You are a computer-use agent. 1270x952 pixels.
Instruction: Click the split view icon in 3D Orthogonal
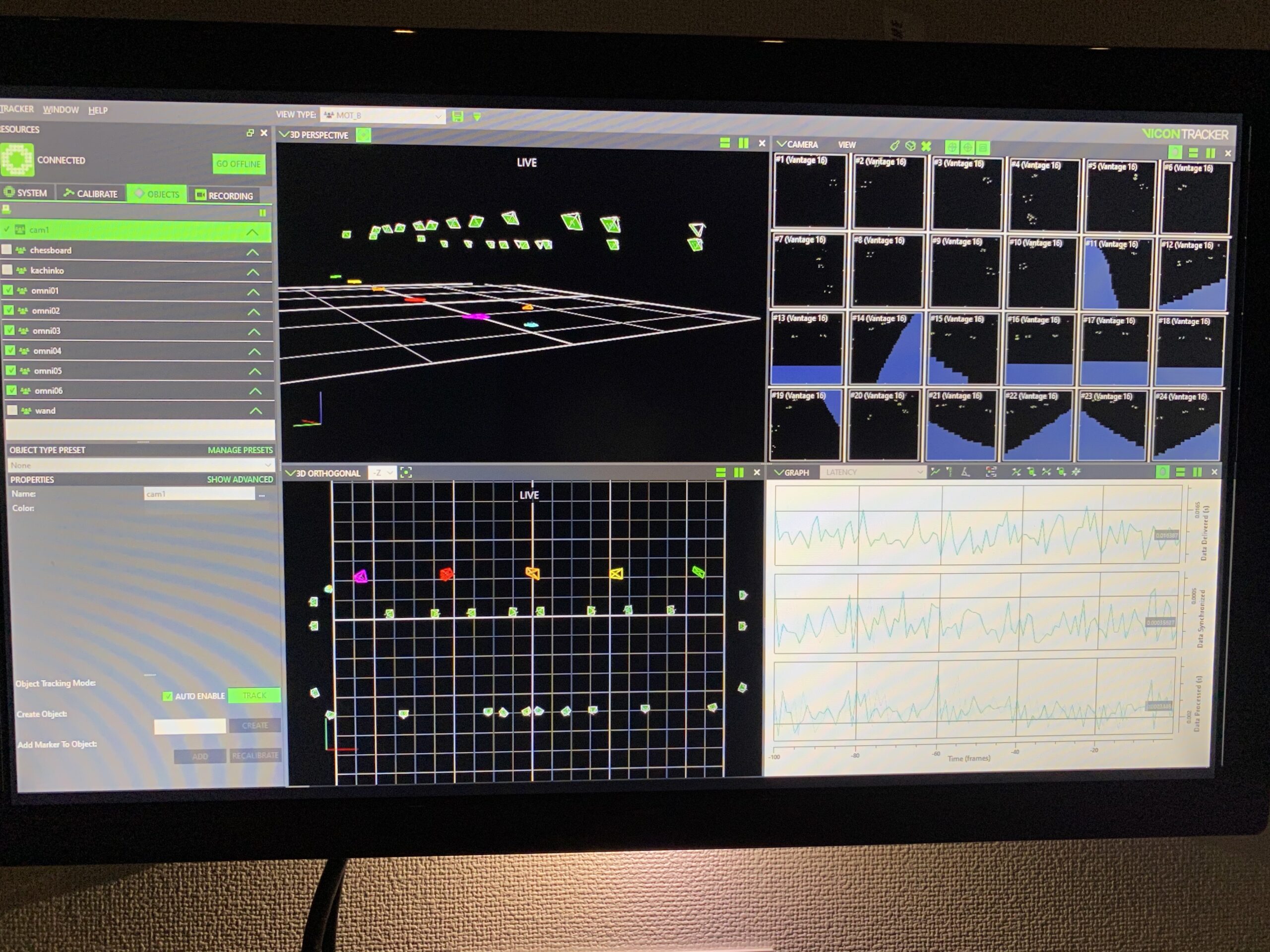720,472
